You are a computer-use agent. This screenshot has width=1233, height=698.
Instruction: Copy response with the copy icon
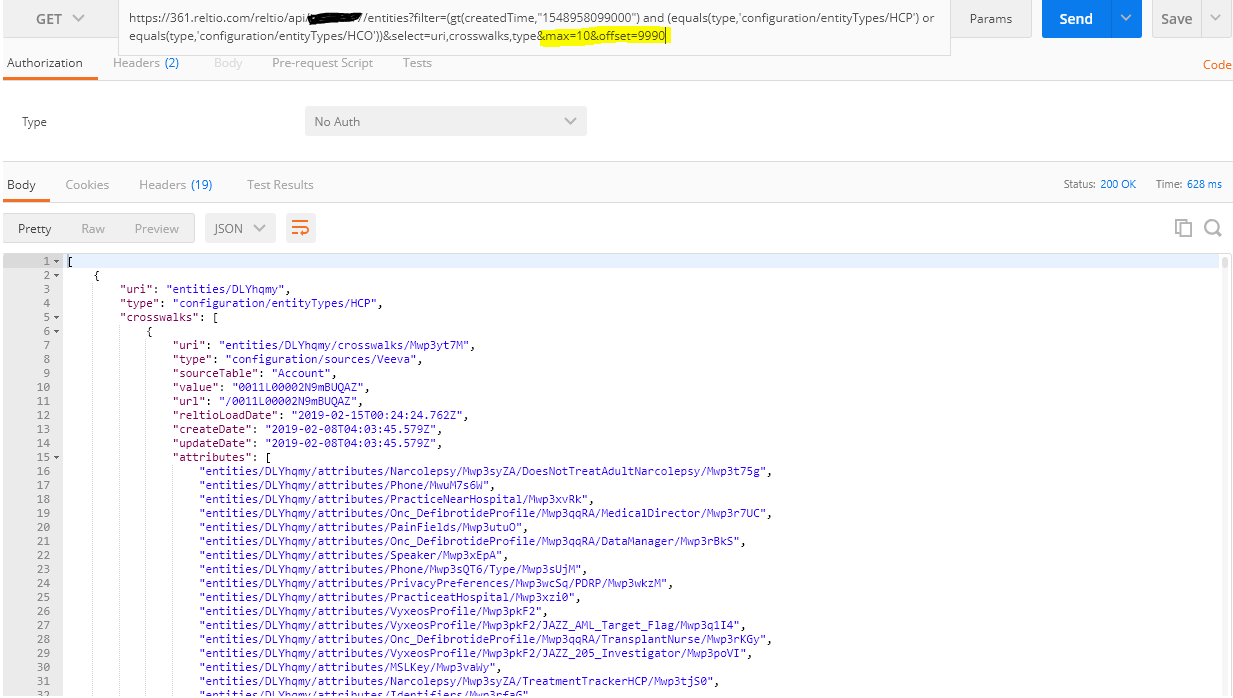(1184, 228)
